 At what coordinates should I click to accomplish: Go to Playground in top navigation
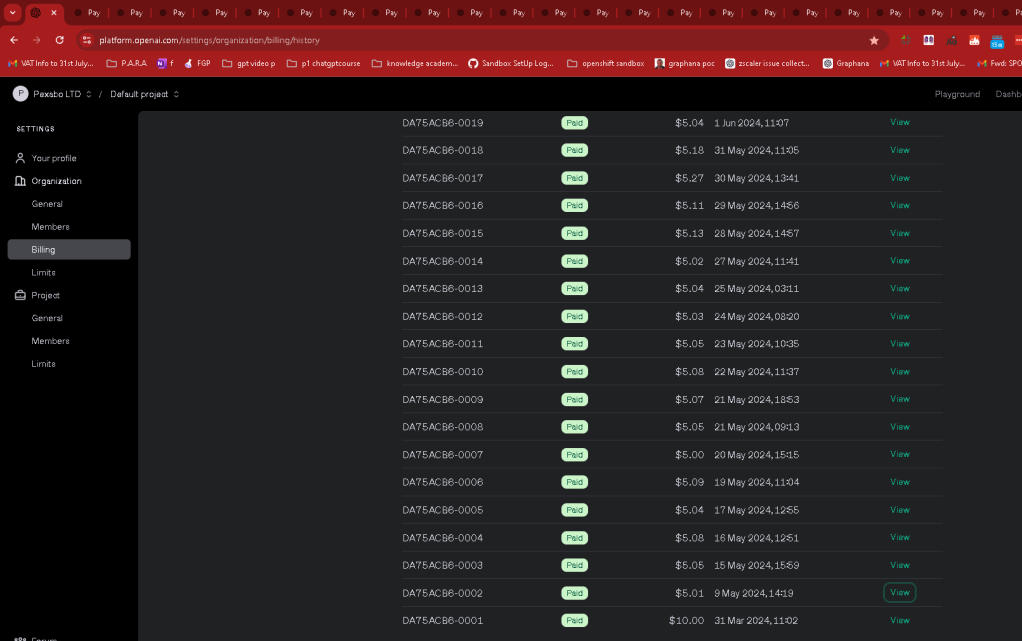point(957,94)
